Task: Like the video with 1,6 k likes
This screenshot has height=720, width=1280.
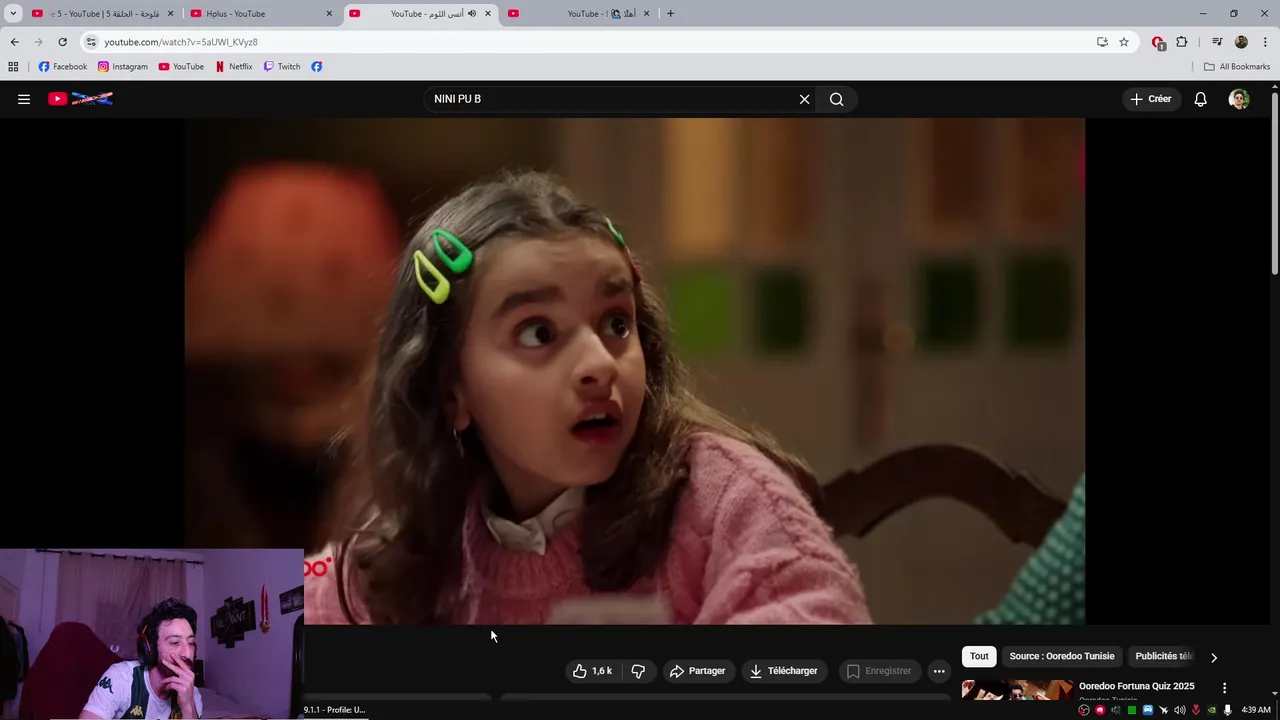Action: click(592, 671)
